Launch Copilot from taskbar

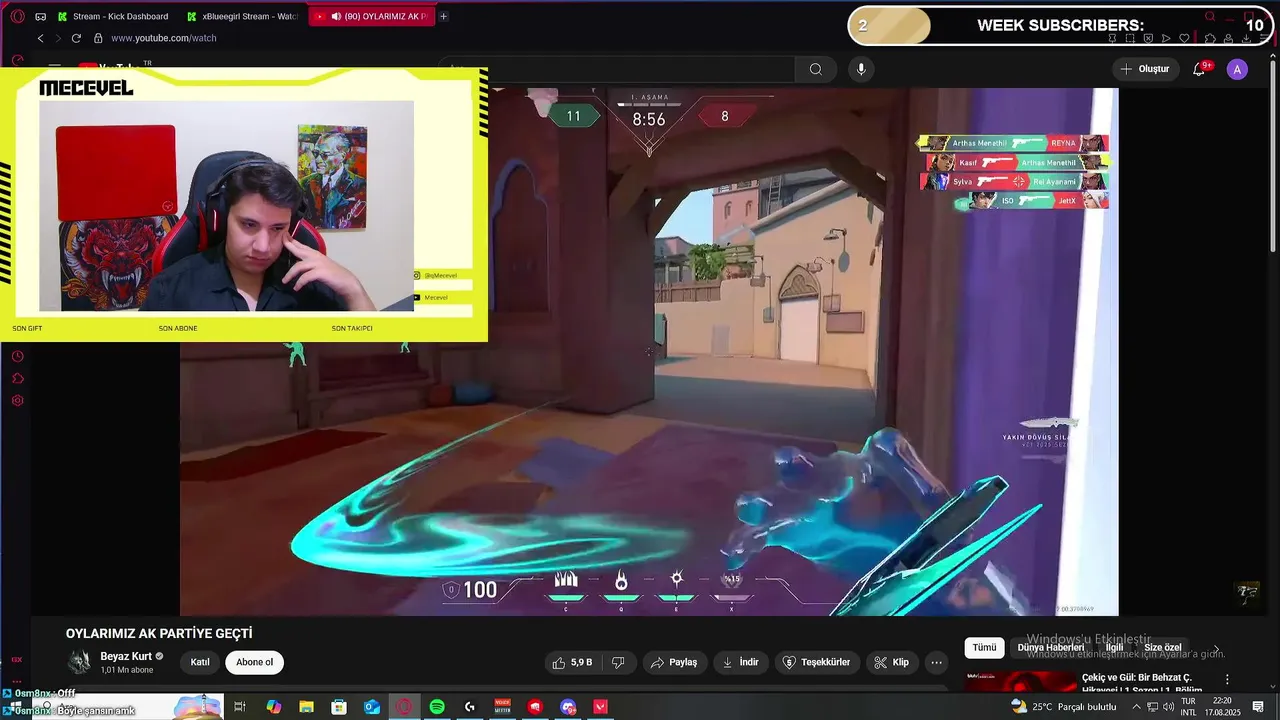(x=273, y=707)
